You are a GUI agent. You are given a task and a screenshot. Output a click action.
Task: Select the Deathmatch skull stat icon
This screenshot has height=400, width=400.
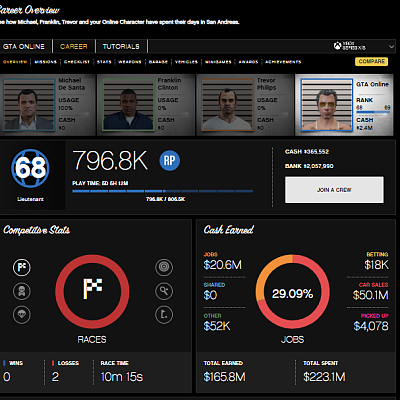[22, 291]
